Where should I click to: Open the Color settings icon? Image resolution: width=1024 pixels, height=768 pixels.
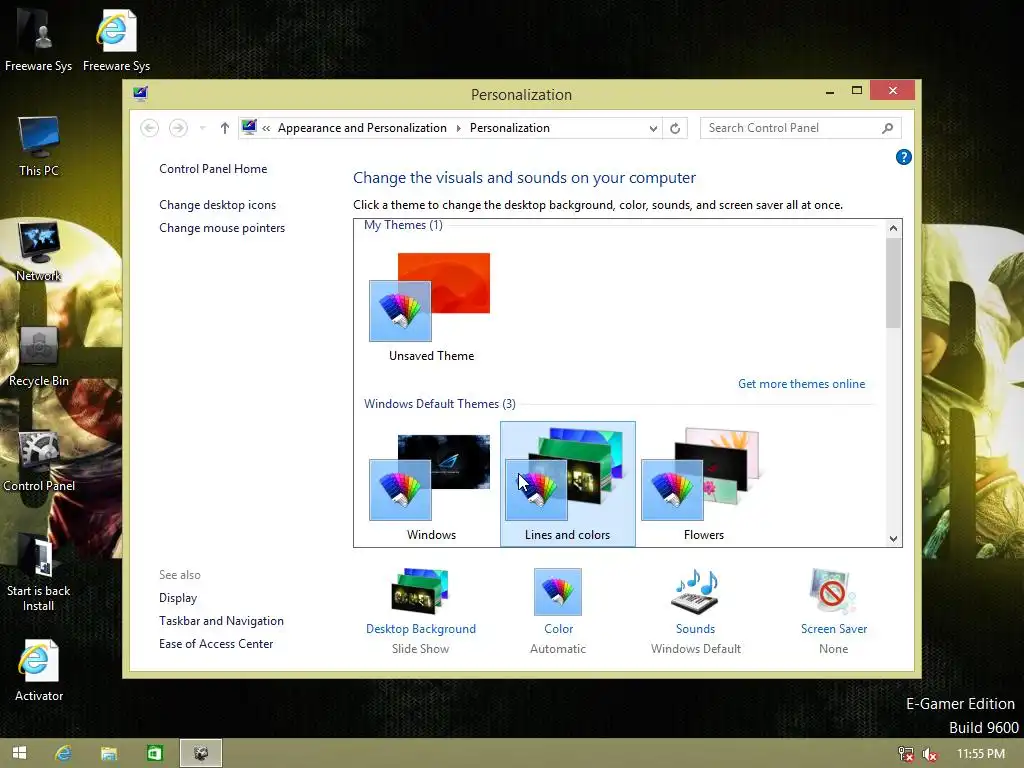pyautogui.click(x=558, y=592)
